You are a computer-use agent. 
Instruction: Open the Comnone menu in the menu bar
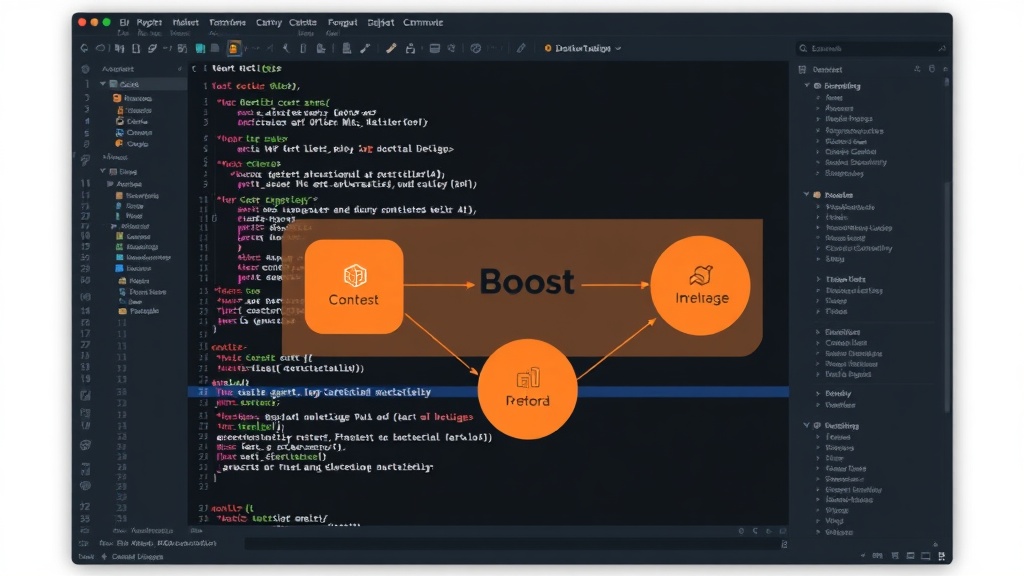(x=423, y=22)
